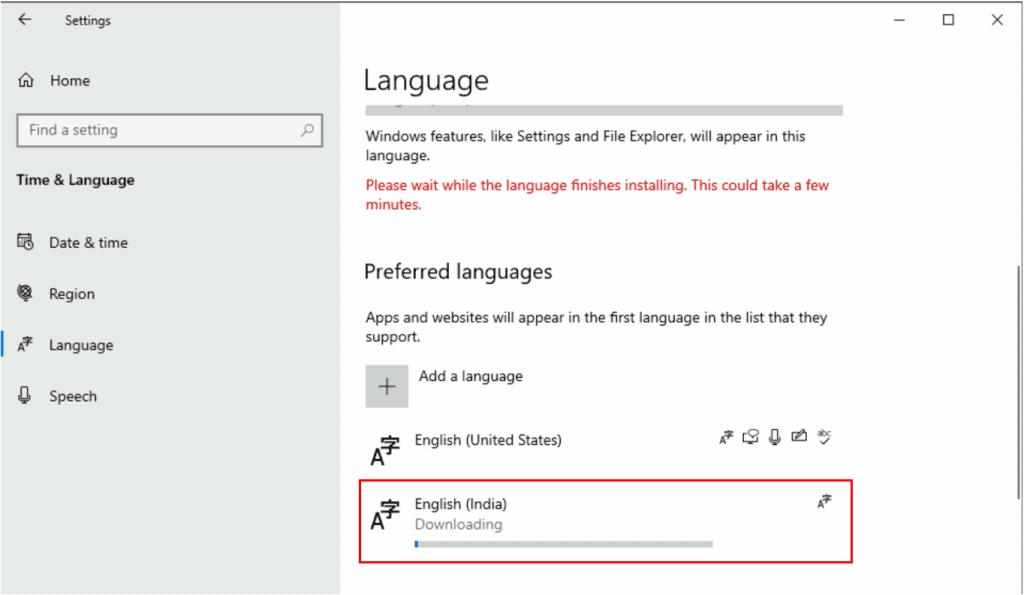The width and height of the screenshot is (1024, 595).
Task: Click the text-to-speech icon for English (United States)
Action: pyautogui.click(x=751, y=437)
